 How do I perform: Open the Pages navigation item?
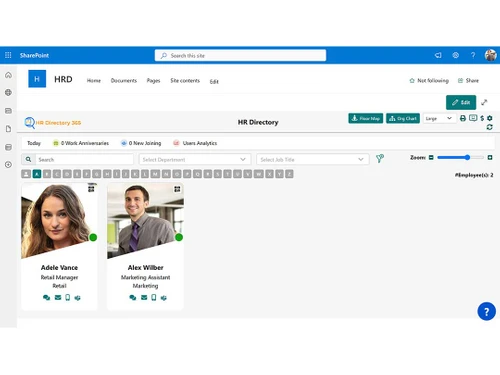pyautogui.click(x=153, y=80)
